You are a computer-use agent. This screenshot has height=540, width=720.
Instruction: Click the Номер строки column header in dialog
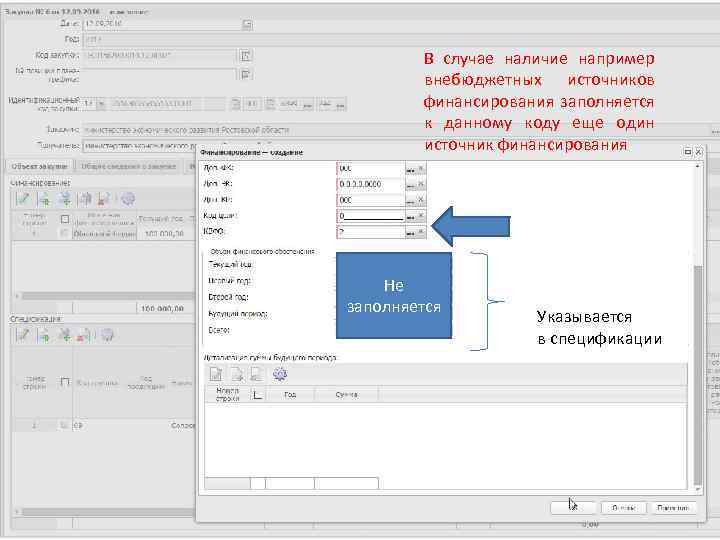click(x=228, y=394)
